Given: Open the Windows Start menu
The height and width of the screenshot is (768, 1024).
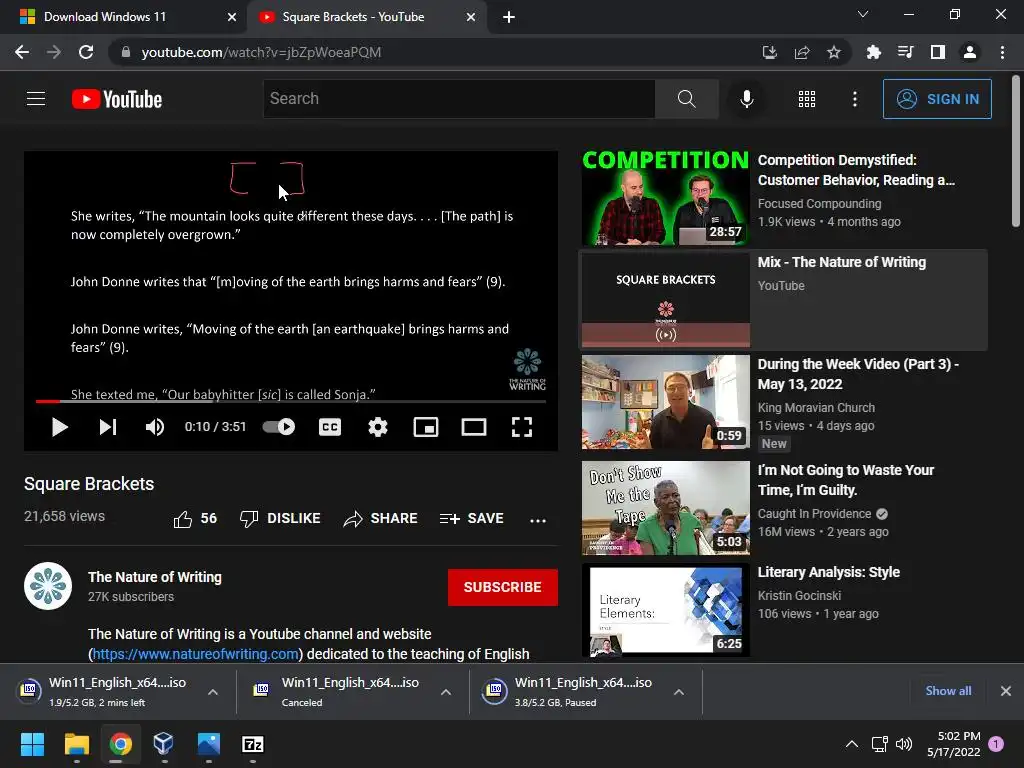Looking at the screenshot, I should point(32,744).
